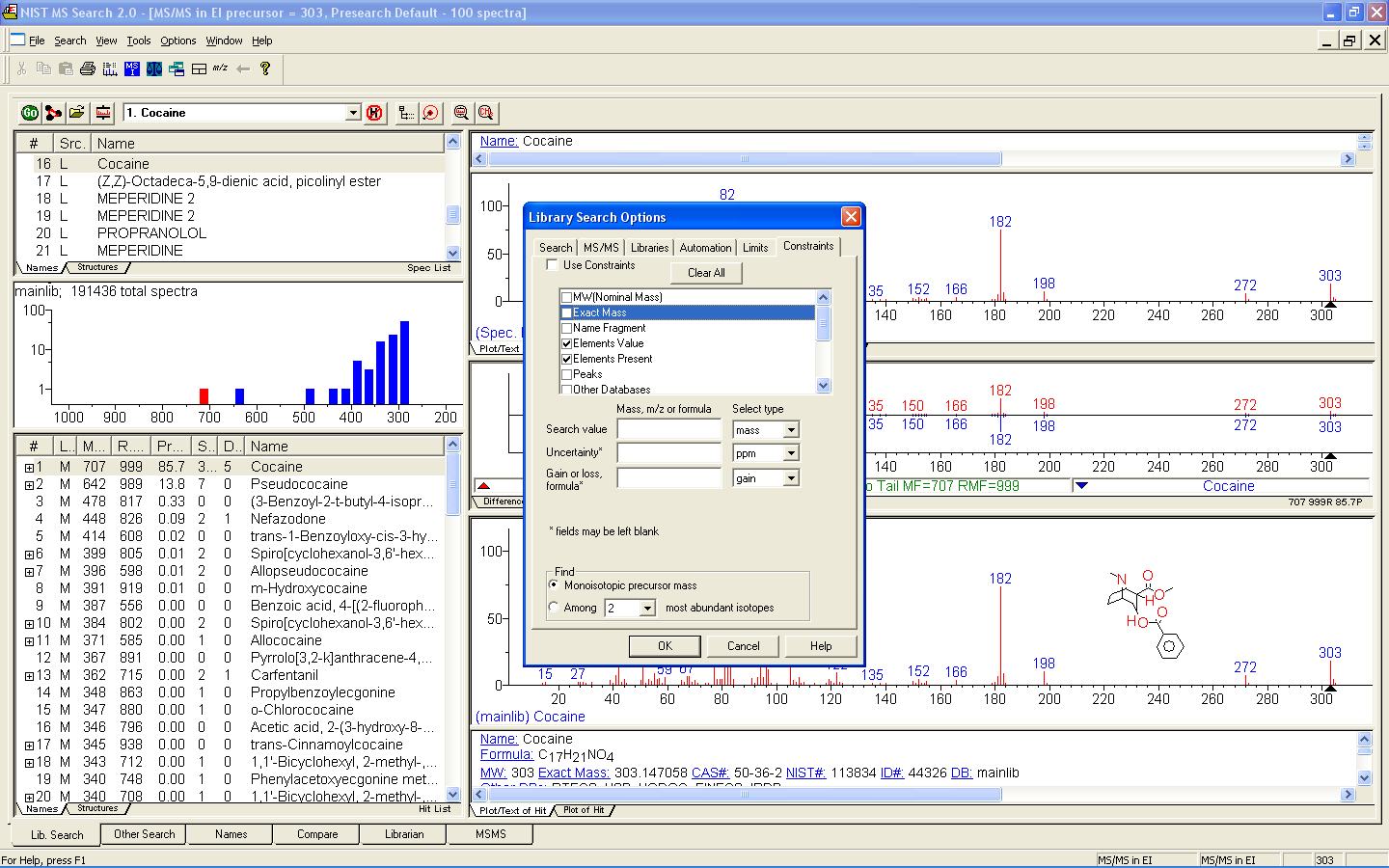The width and height of the screenshot is (1389, 868).
Task: Click the split window layout icon
Action: [199, 68]
